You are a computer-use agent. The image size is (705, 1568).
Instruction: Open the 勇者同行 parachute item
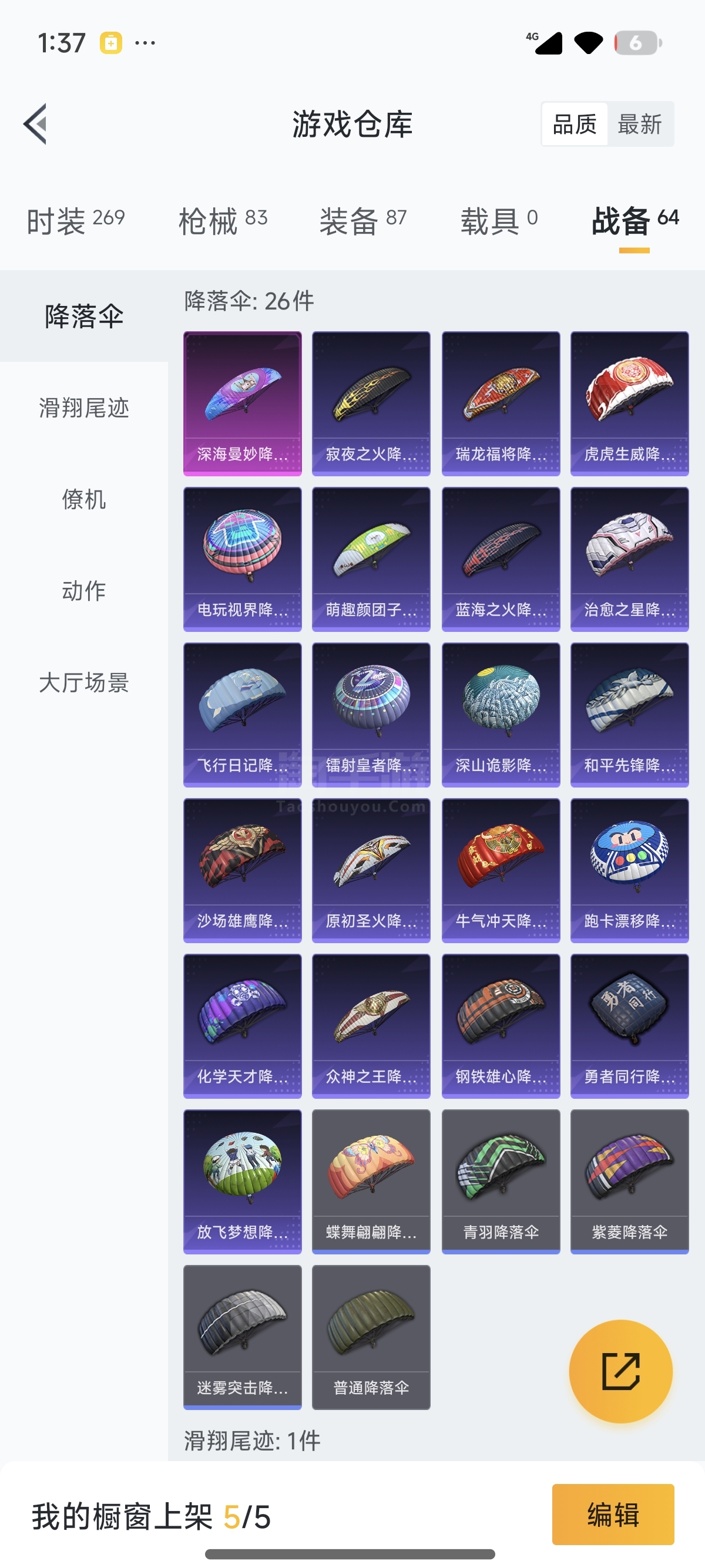point(630,1027)
